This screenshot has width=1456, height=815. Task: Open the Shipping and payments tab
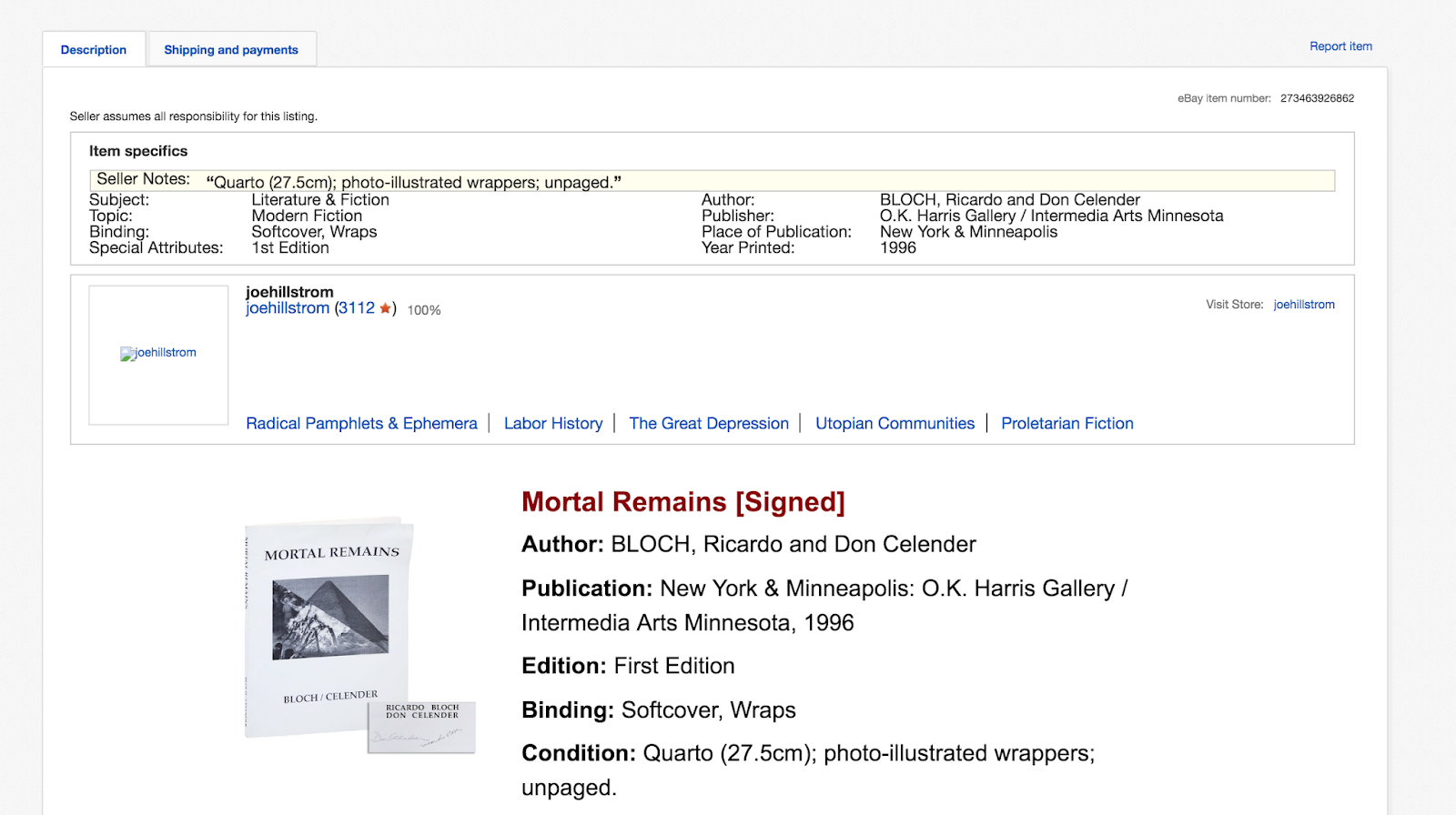pyautogui.click(x=231, y=50)
